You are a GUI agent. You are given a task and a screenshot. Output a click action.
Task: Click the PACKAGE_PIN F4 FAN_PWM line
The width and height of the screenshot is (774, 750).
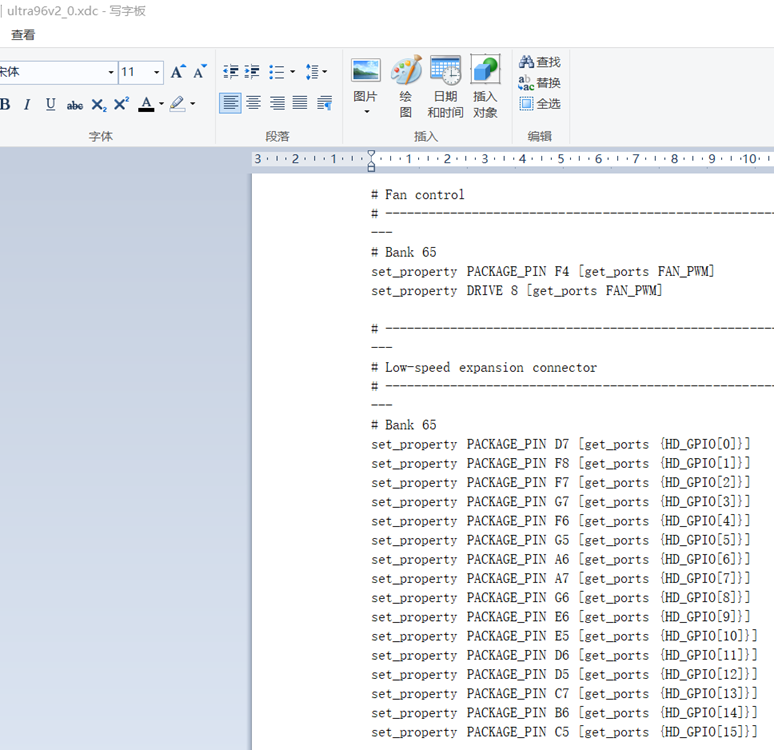coord(542,272)
